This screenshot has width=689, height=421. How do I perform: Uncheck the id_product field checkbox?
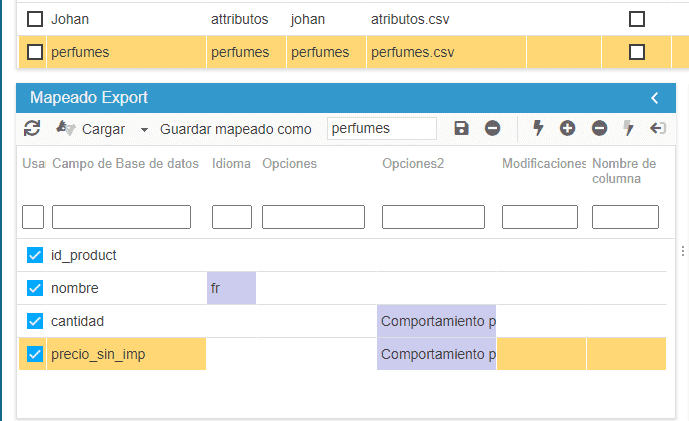pos(35,255)
